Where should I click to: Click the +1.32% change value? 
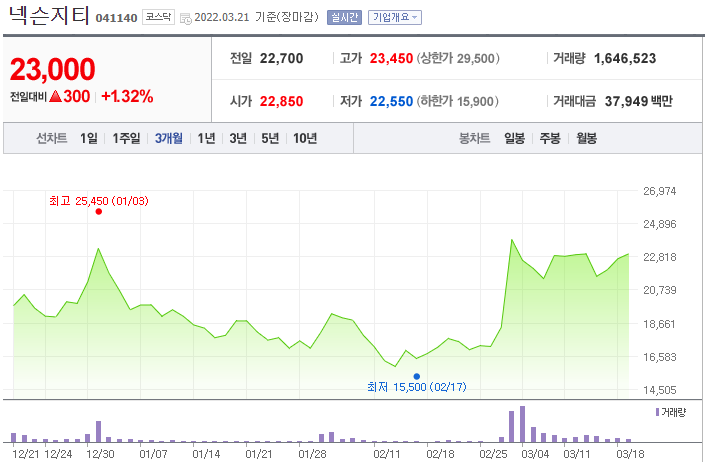pos(127,96)
